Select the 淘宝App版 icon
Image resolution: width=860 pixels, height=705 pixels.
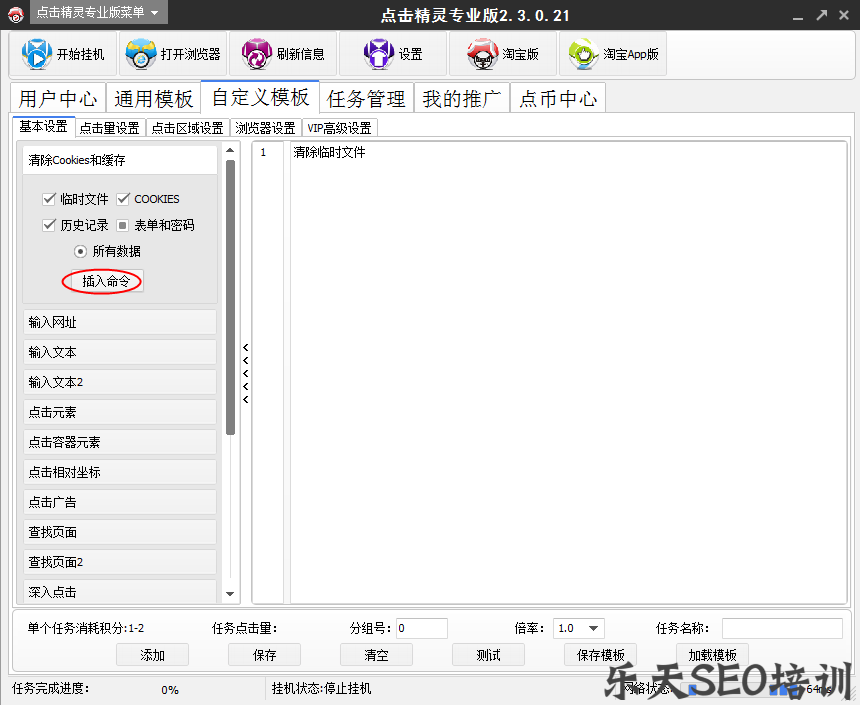pos(583,54)
